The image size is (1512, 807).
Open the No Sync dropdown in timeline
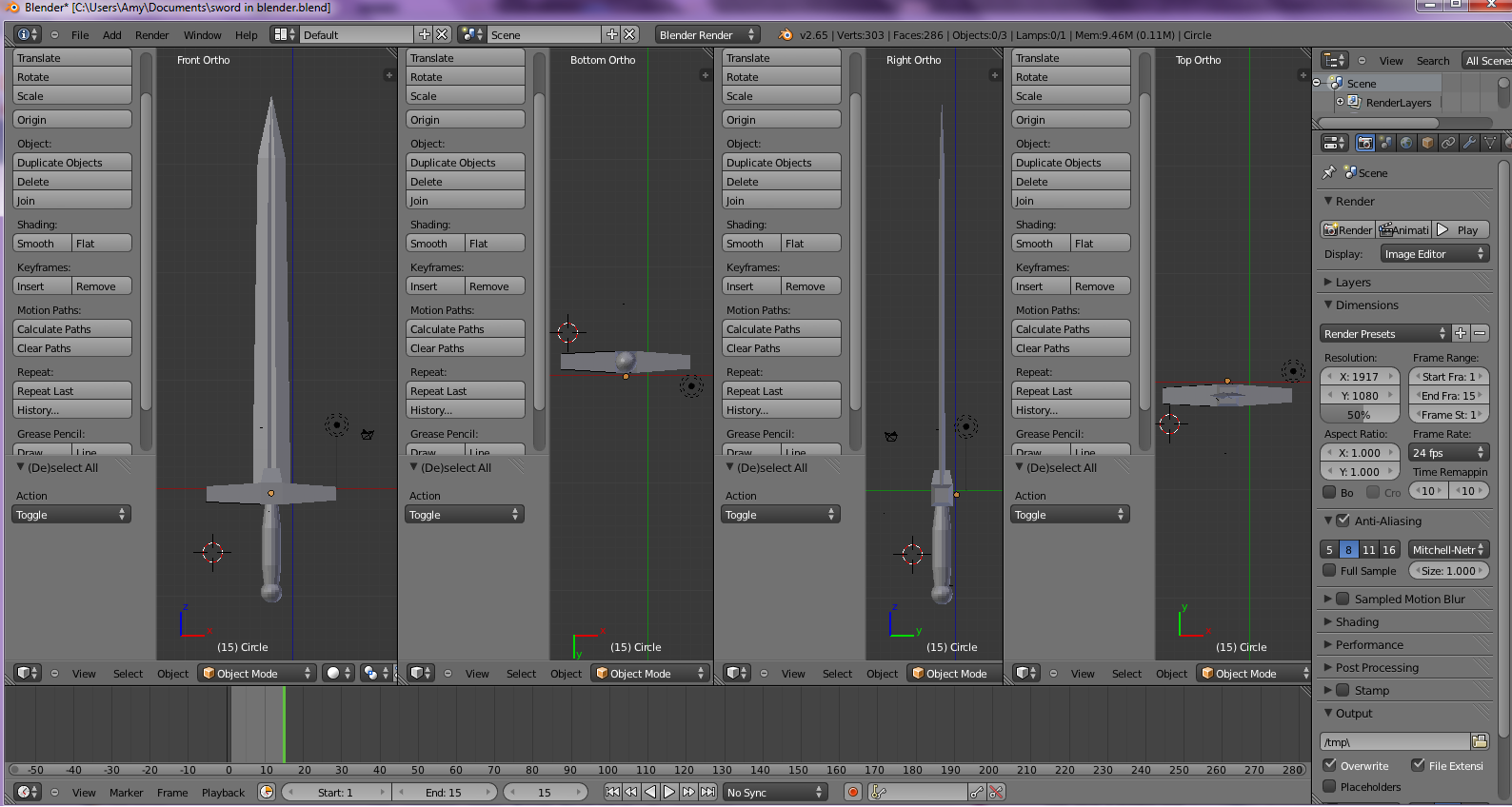coord(775,792)
